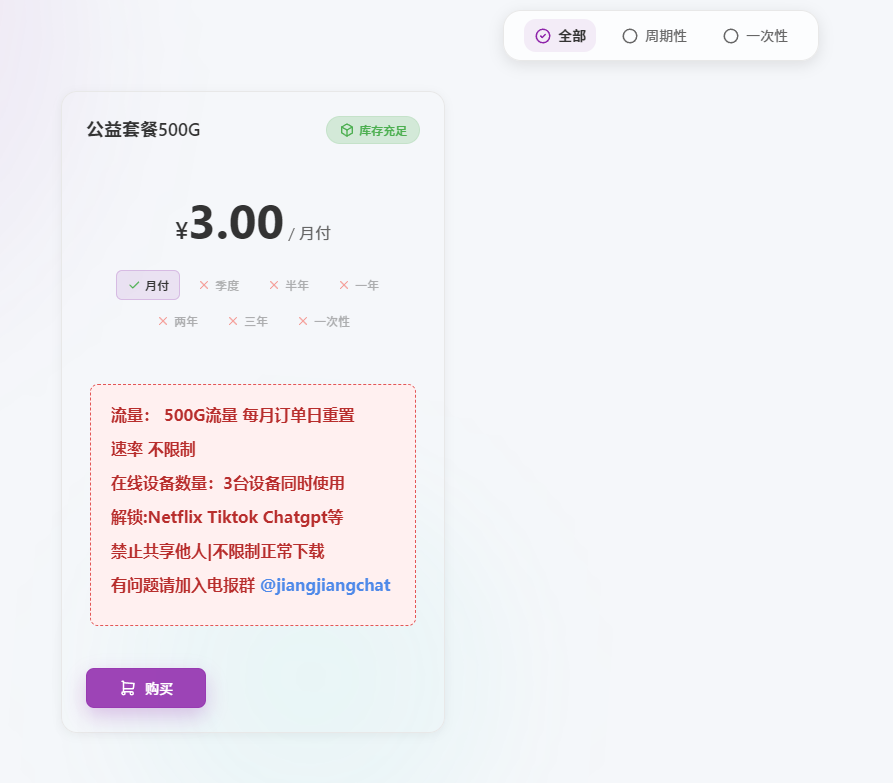Select the 周期性 filter option
The height and width of the screenshot is (783, 893).
654,36
